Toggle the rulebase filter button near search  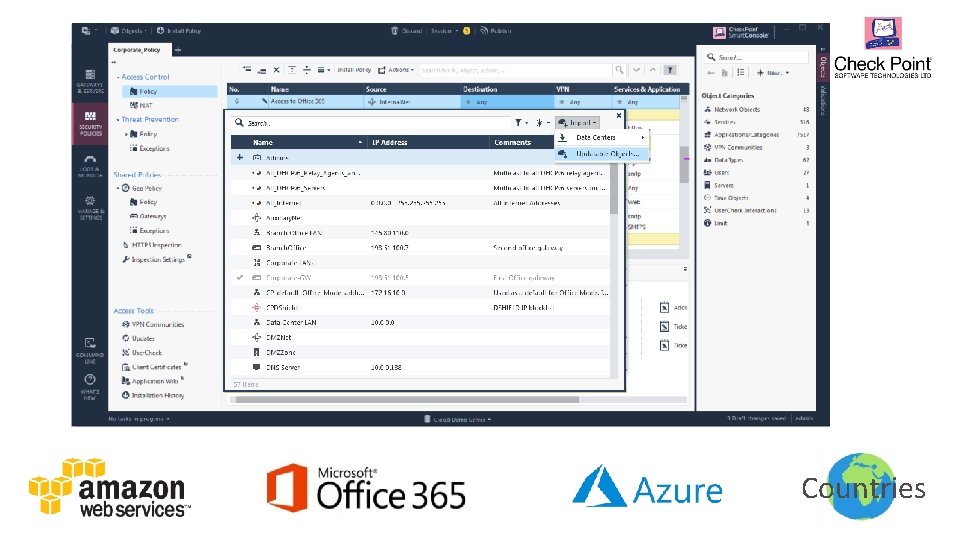coord(670,70)
